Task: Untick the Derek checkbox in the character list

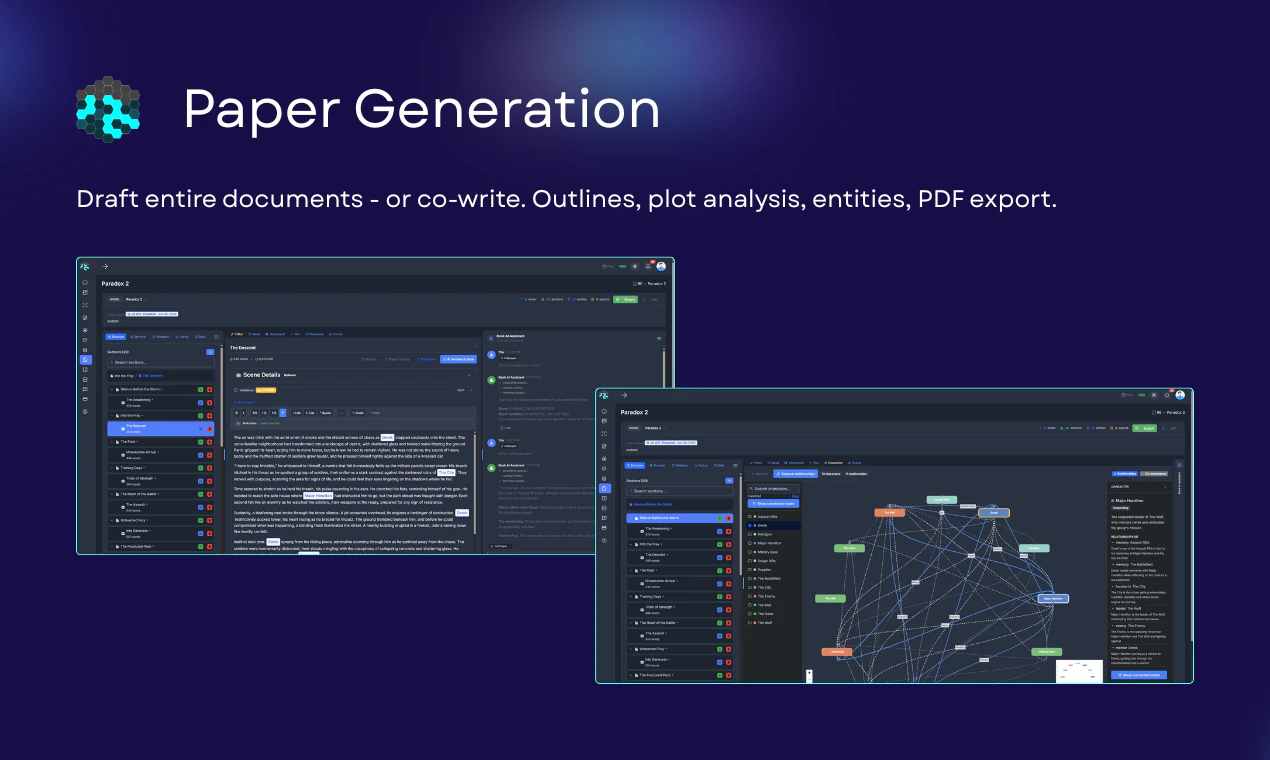Action: coord(750,526)
